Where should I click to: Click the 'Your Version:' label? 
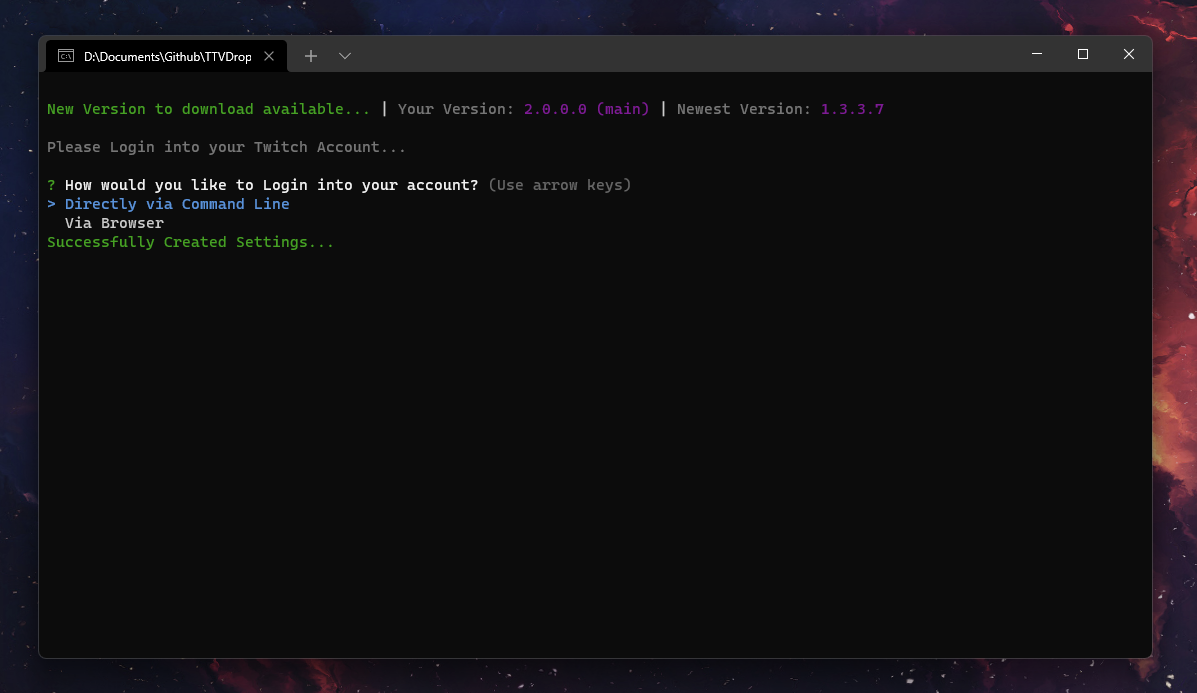pos(456,109)
